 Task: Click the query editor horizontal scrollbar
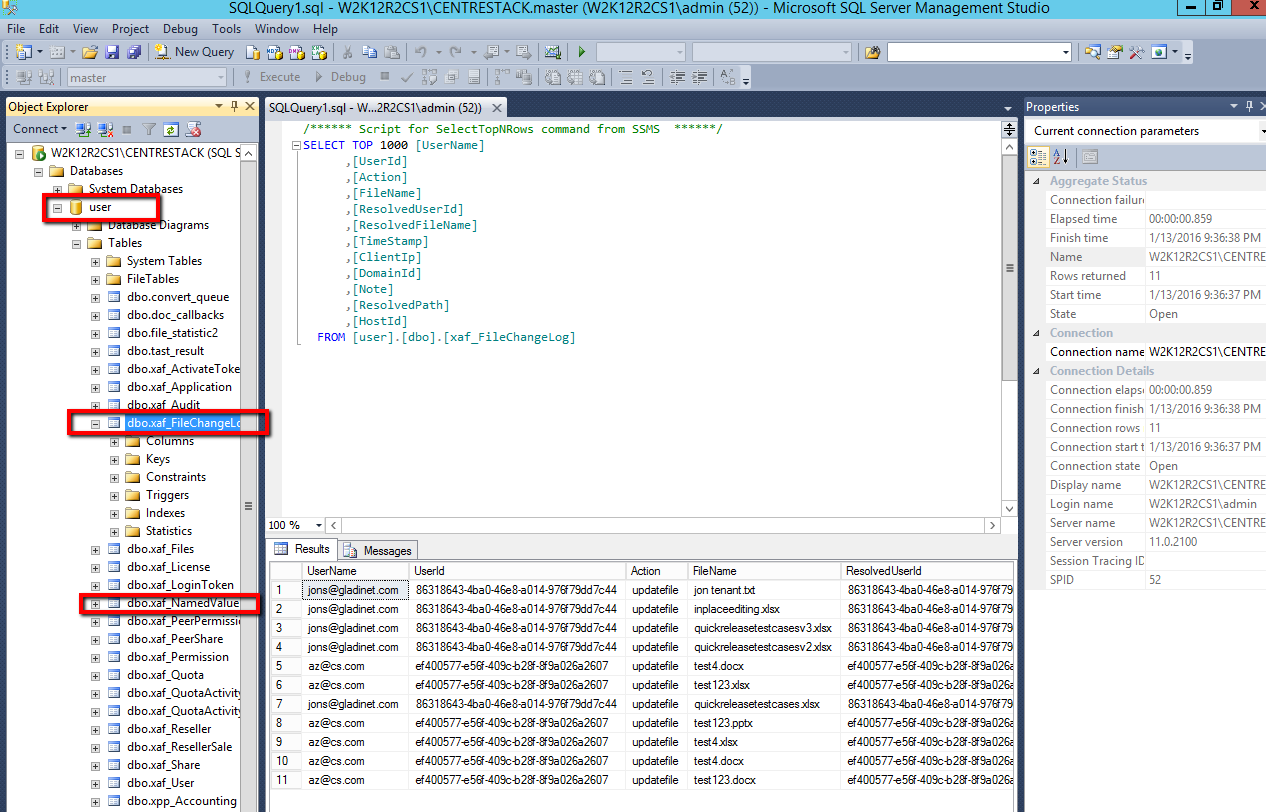pos(664,525)
